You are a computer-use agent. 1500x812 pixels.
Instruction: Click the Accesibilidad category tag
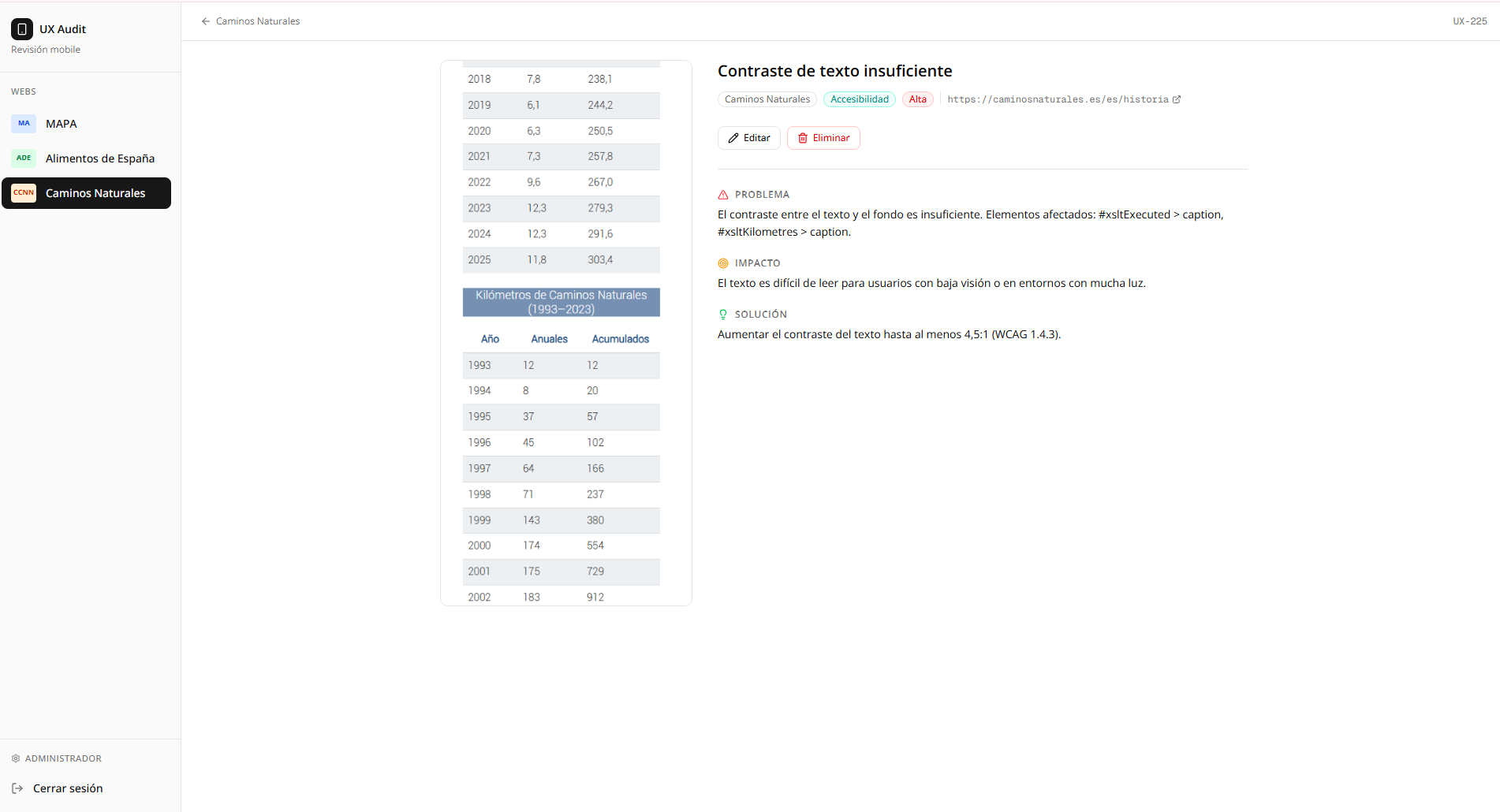860,99
